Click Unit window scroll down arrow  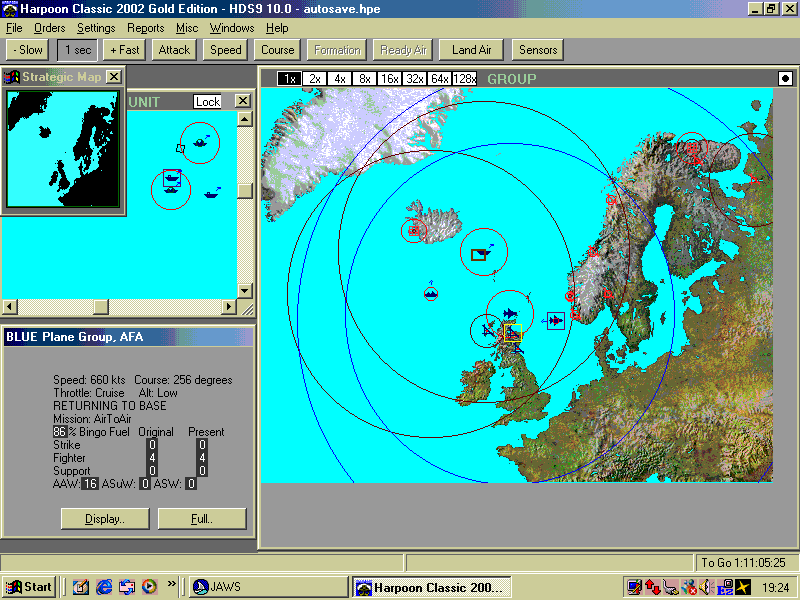pos(245,291)
